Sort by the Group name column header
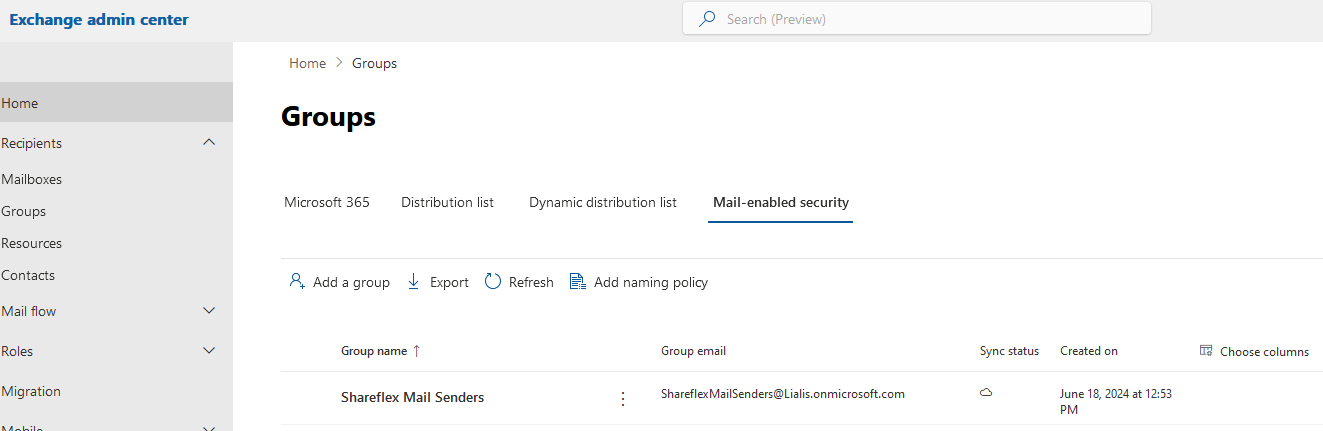The height and width of the screenshot is (431, 1323). click(374, 351)
